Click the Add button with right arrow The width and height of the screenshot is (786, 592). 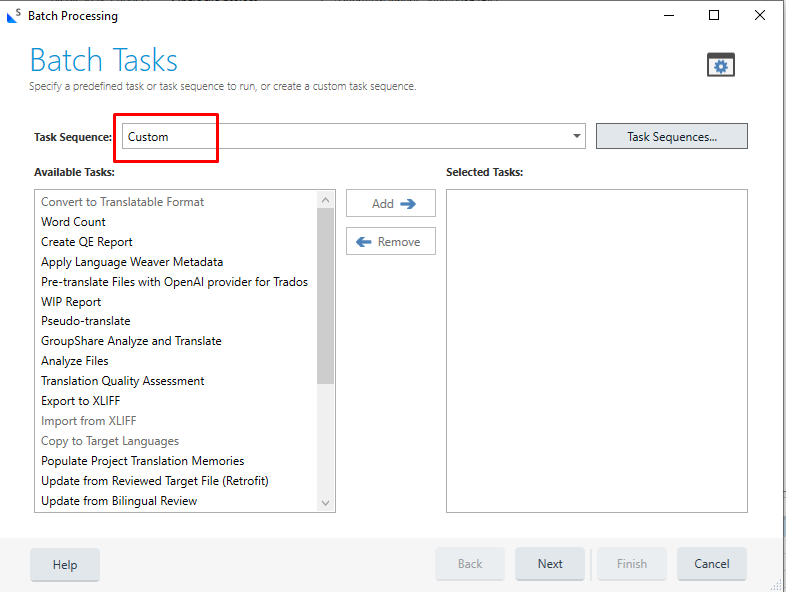click(x=391, y=203)
